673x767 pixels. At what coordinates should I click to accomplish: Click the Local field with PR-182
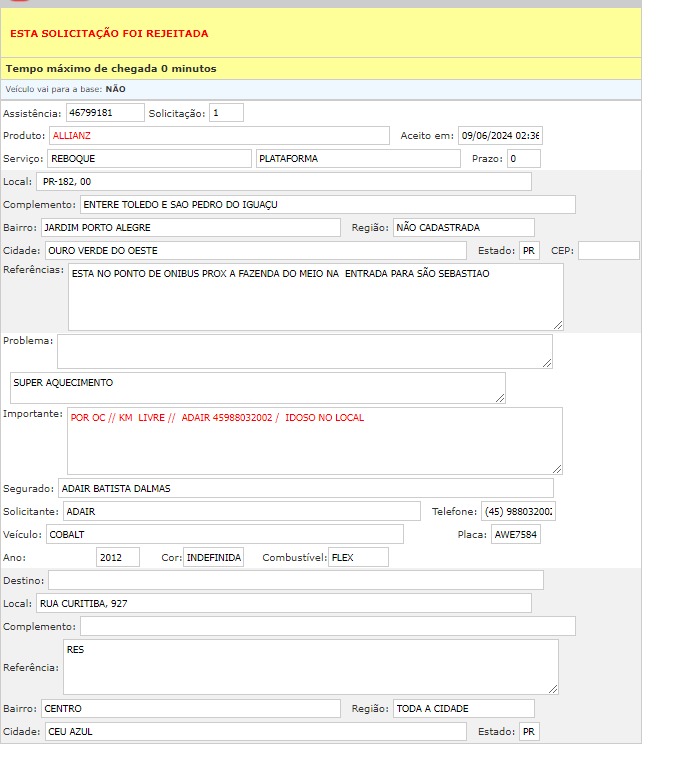283,182
